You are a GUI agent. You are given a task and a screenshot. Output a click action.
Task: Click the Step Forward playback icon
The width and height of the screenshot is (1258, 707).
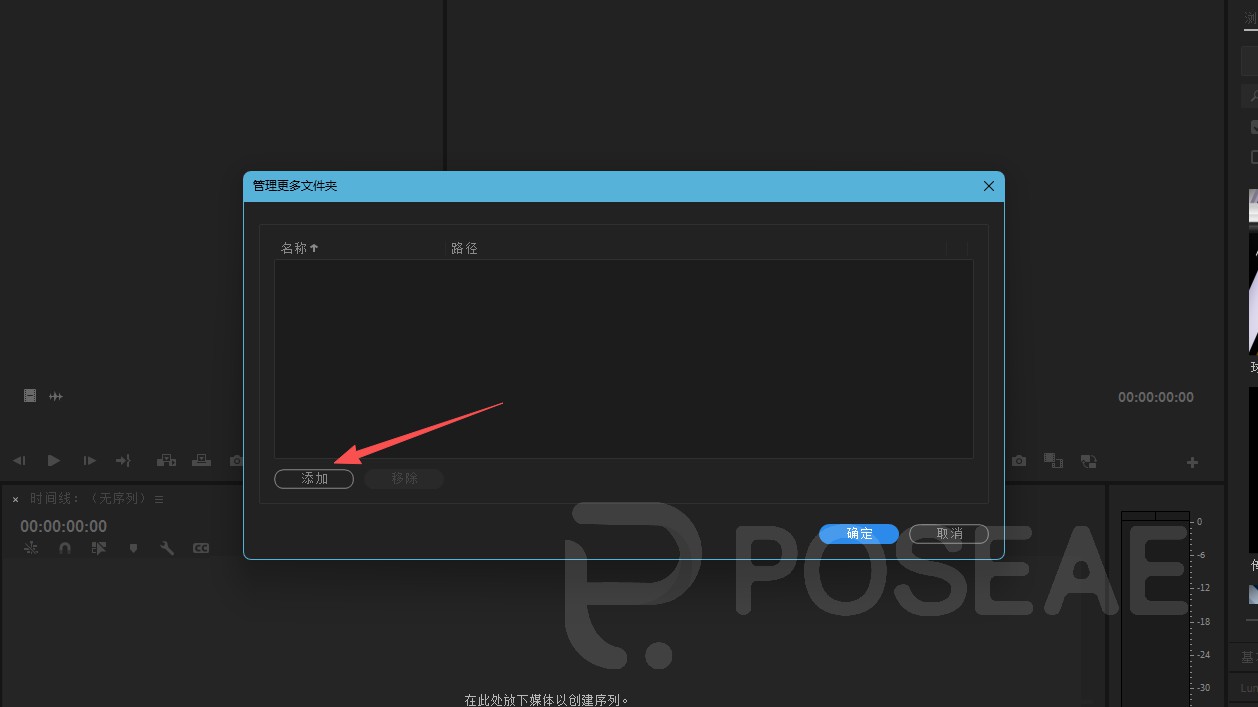click(88, 460)
